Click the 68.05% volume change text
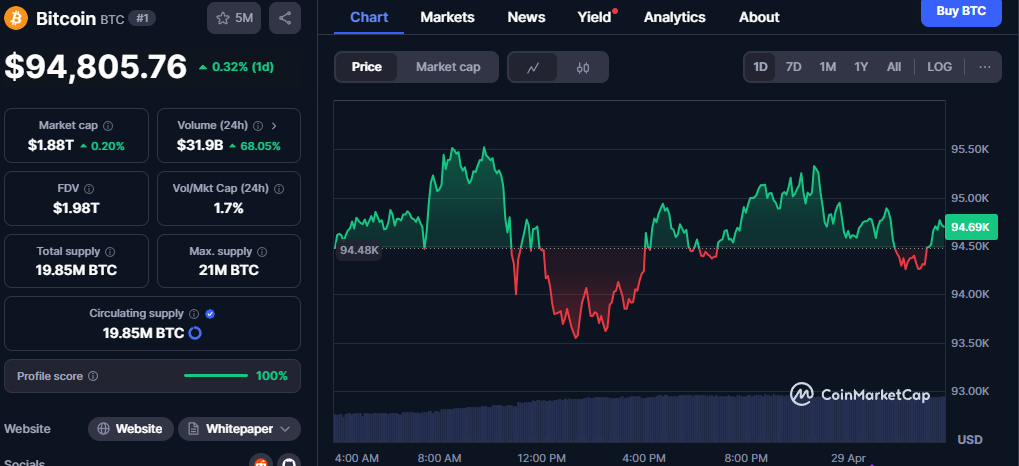This screenshot has height=466, width=1019. click(x=259, y=146)
